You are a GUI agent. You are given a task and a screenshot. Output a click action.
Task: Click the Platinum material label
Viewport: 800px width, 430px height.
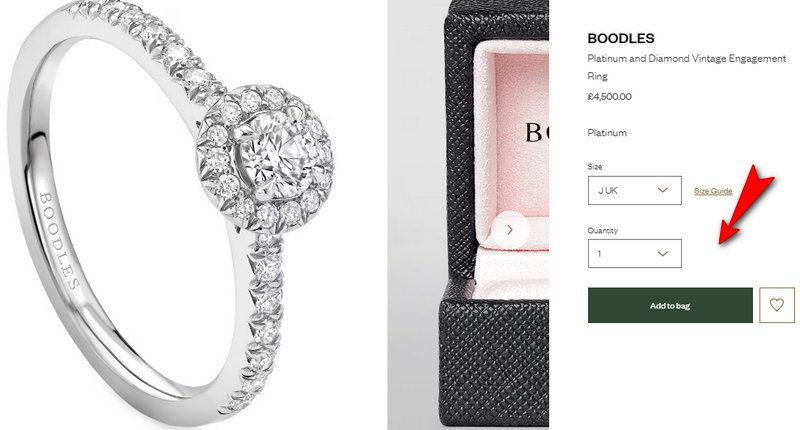point(607,133)
